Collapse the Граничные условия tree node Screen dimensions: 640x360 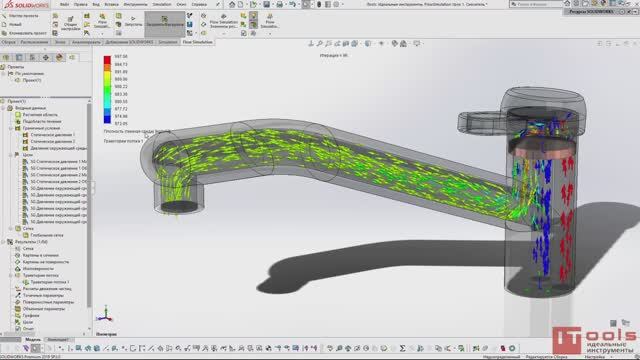coord(11,128)
